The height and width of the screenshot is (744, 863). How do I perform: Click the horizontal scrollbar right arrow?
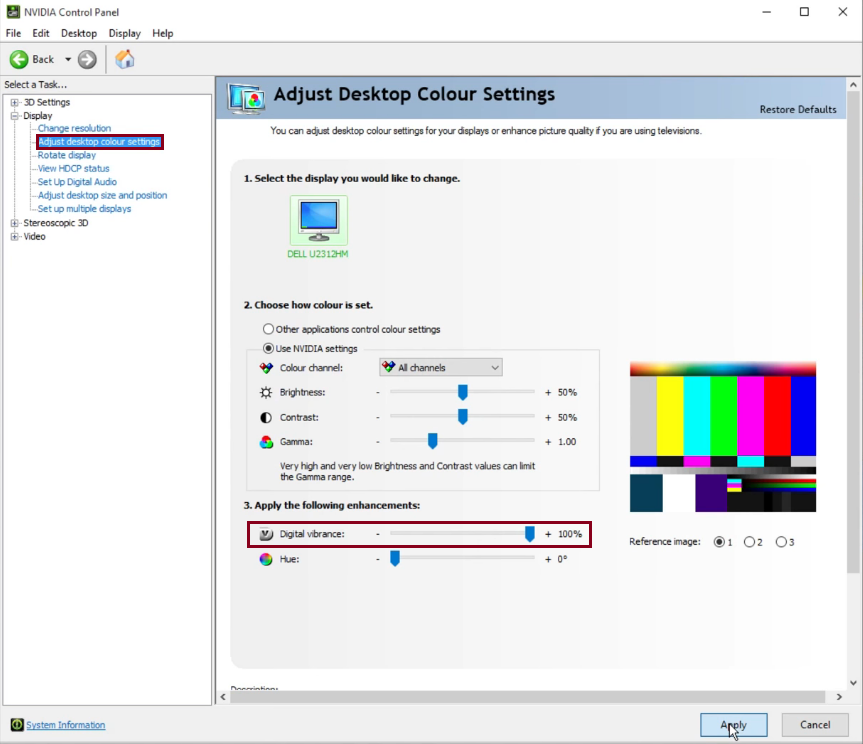(839, 697)
